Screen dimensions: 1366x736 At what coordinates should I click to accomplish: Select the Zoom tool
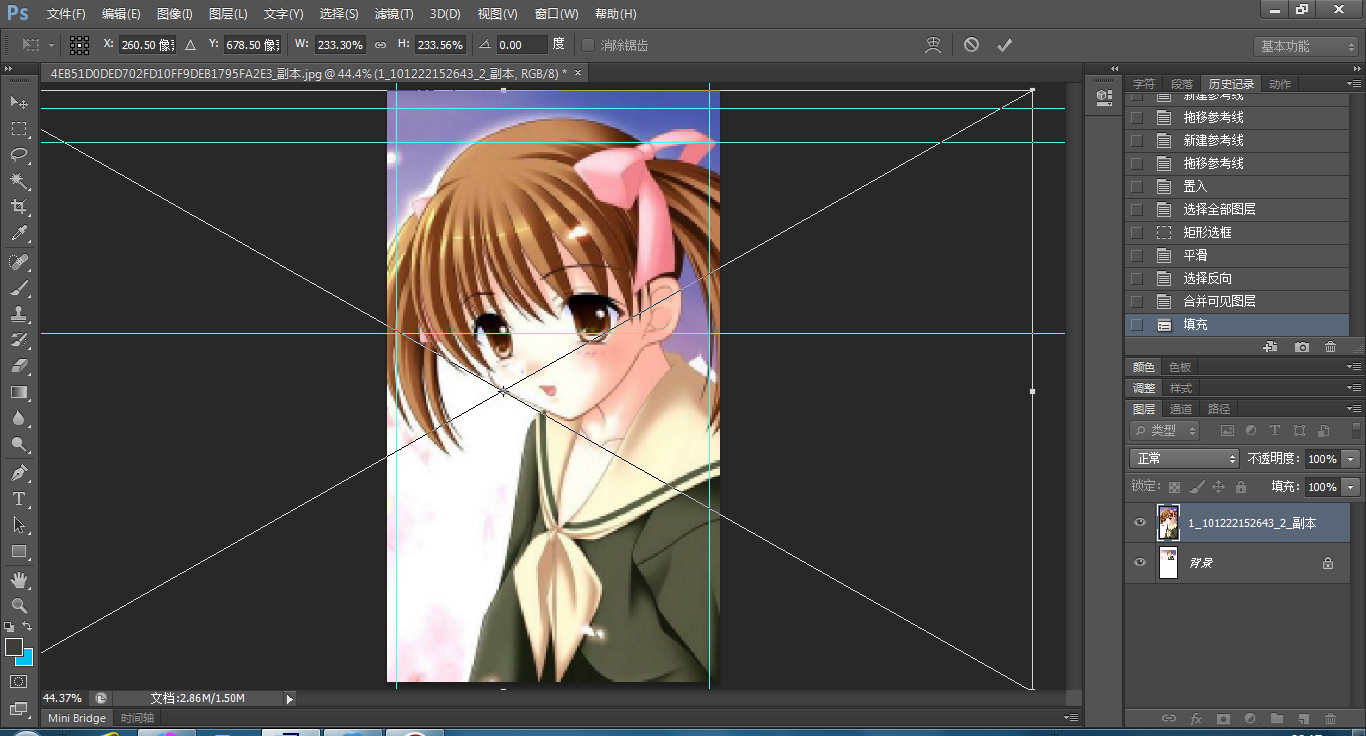[19, 605]
